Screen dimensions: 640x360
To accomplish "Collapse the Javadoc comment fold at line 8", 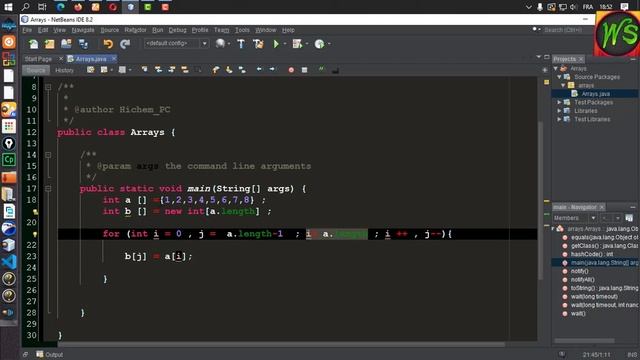I will 48,87.
